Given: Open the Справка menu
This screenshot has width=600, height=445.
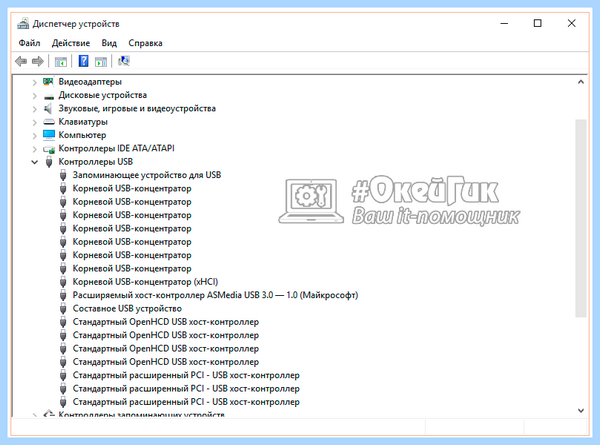Looking at the screenshot, I should point(145,43).
